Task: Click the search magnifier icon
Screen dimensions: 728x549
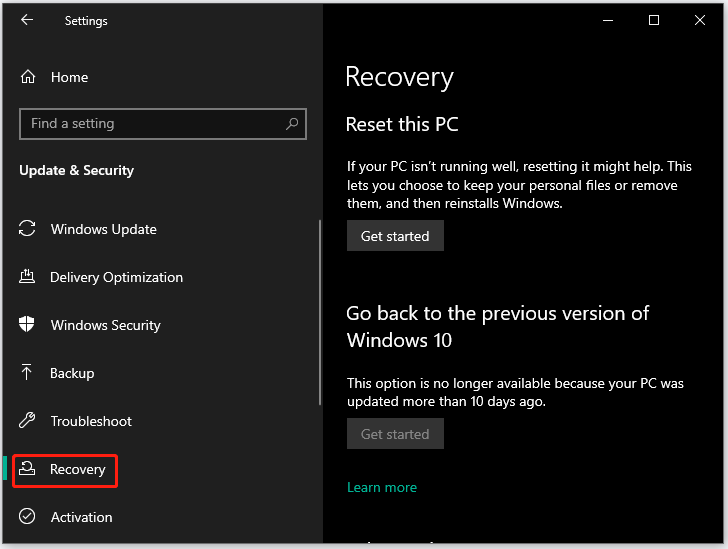Action: [292, 124]
